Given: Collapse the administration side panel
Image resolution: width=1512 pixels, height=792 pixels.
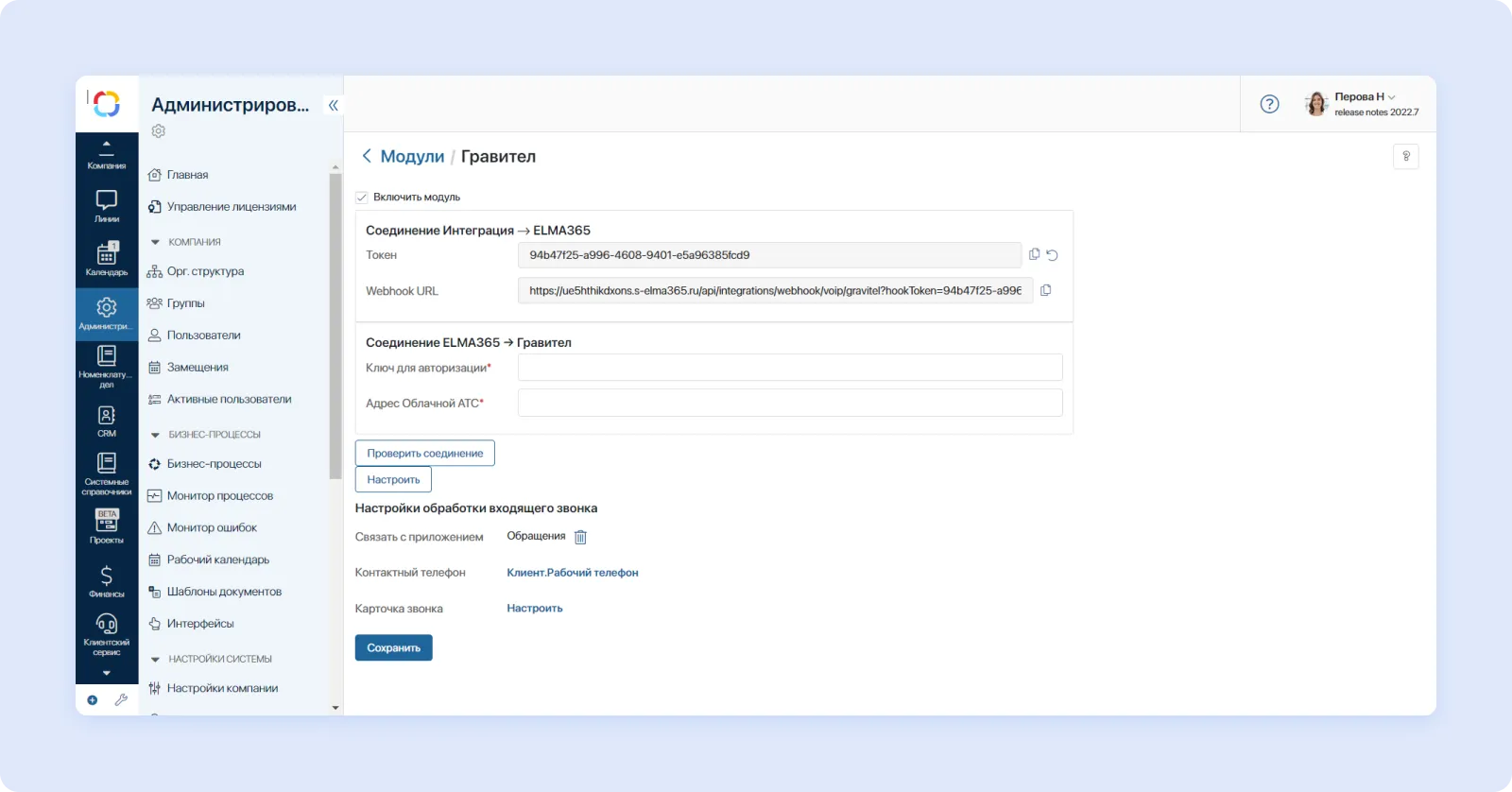Looking at the screenshot, I should 333,105.
